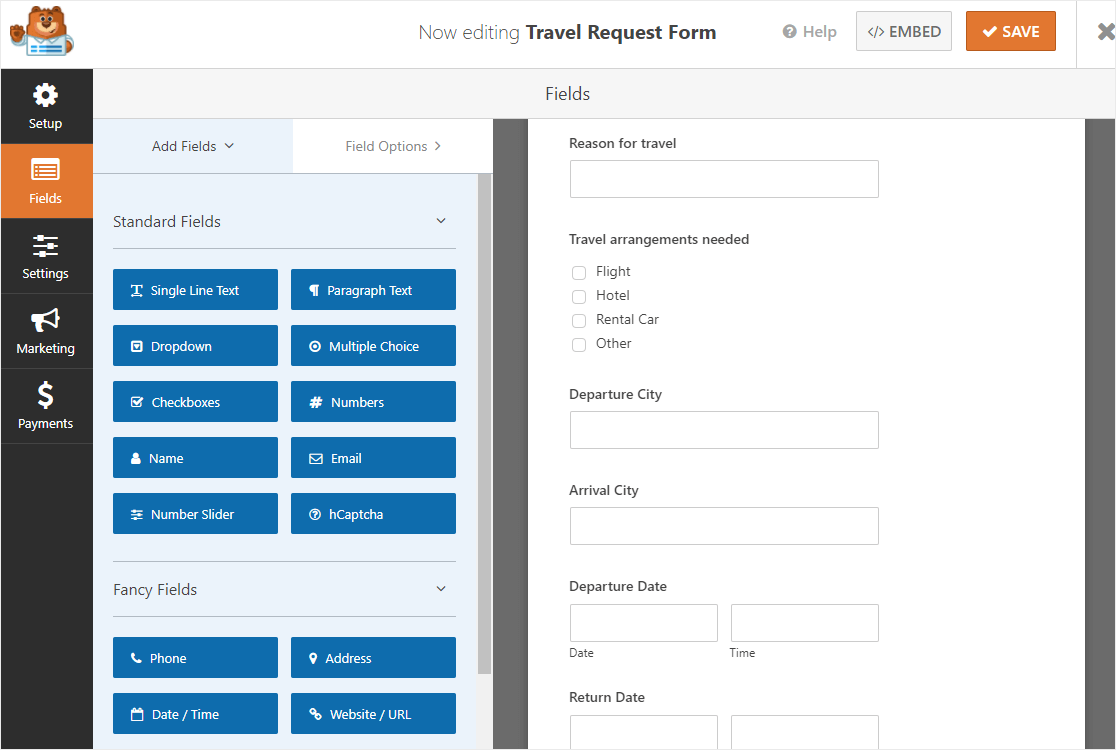Collapse the Fancy Fields section chevron
The width and height of the screenshot is (1116, 750).
441,589
